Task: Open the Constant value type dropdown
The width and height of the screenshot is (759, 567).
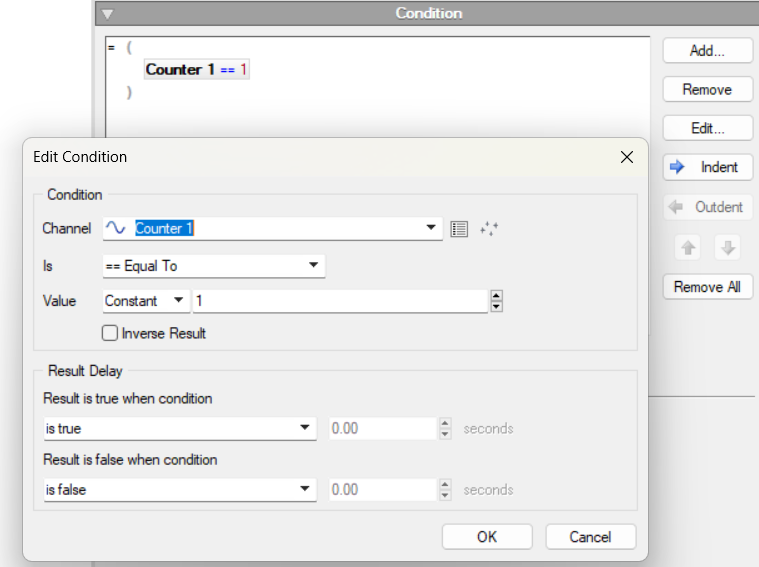Action: [x=178, y=301]
